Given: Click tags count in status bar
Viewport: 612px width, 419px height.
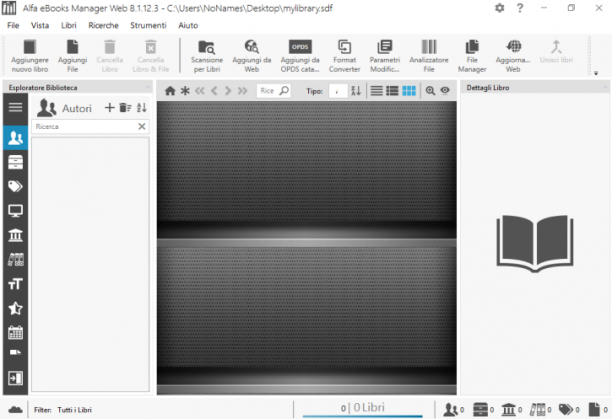Looking at the screenshot, I should tap(569, 410).
